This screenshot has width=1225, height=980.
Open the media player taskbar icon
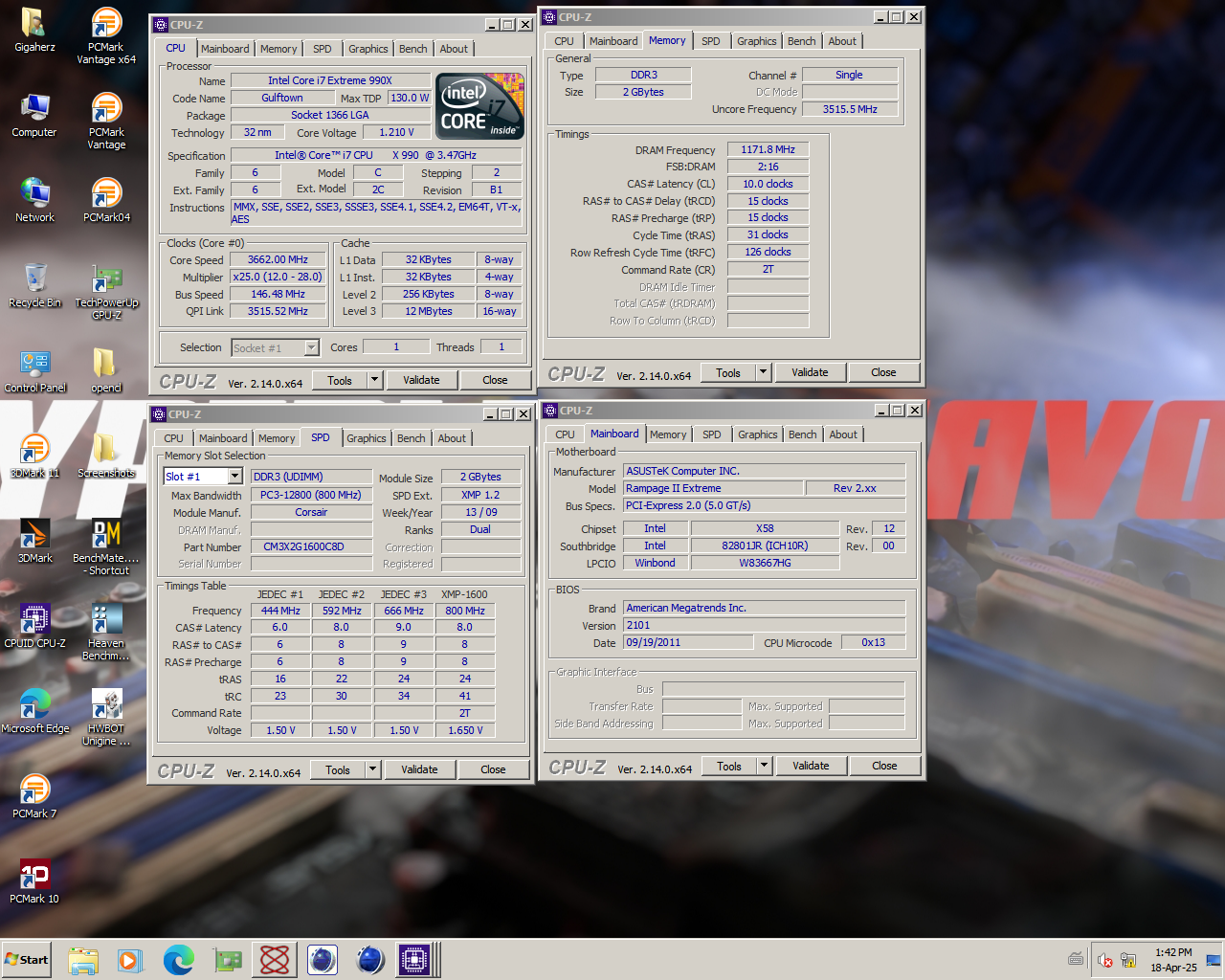pos(130,960)
